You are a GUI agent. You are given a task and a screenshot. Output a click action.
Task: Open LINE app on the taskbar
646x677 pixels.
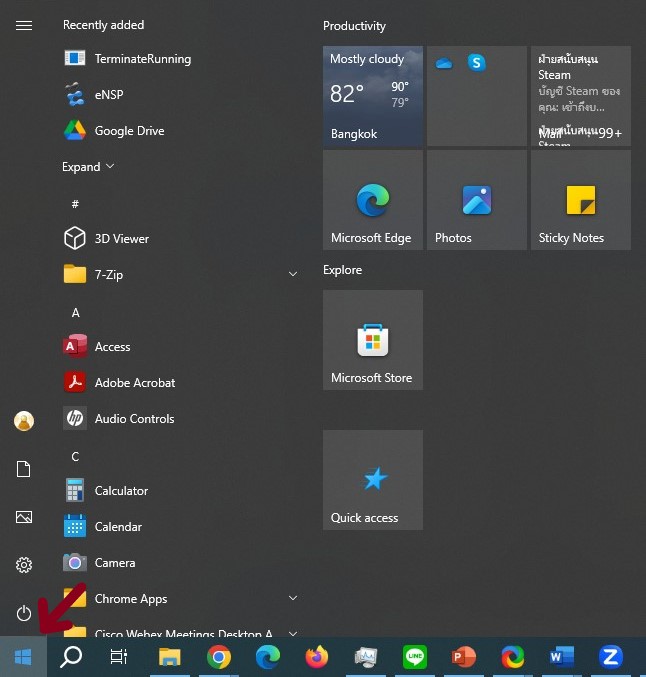pos(415,657)
